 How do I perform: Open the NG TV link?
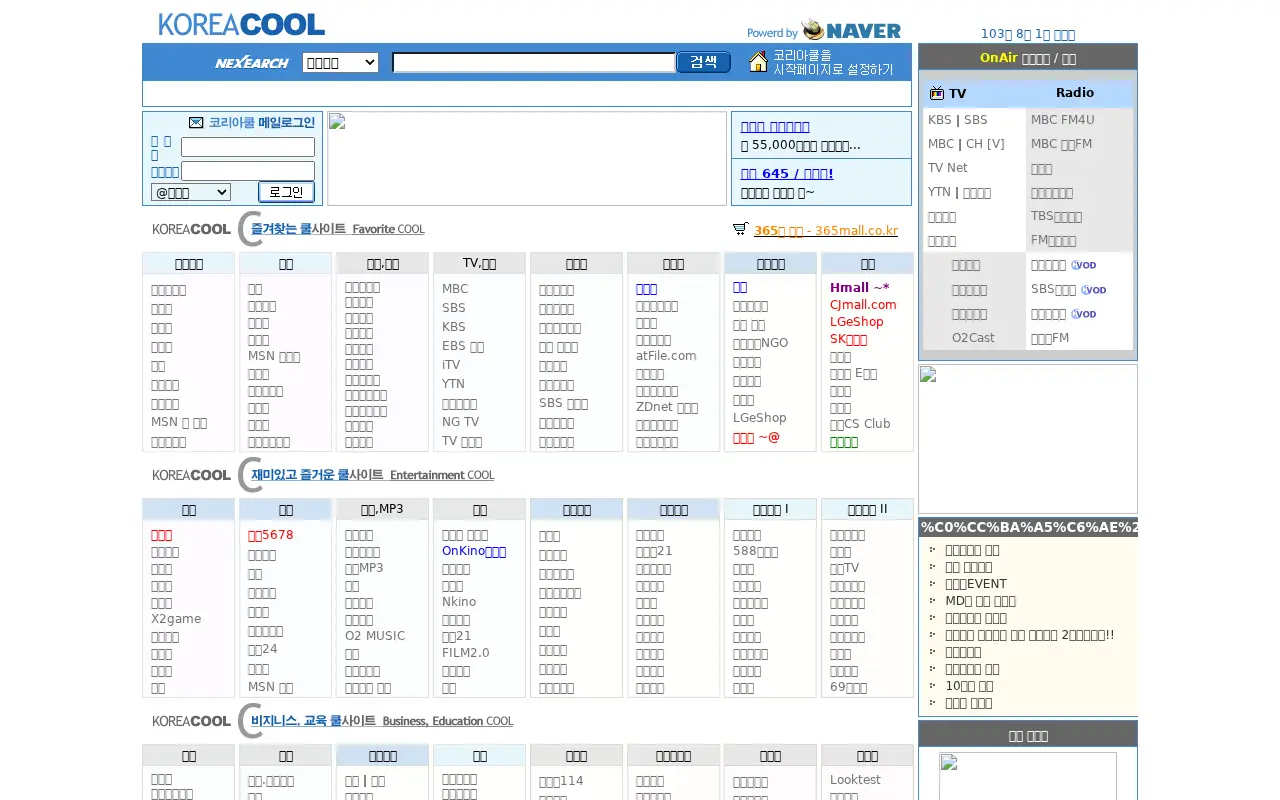click(x=460, y=422)
